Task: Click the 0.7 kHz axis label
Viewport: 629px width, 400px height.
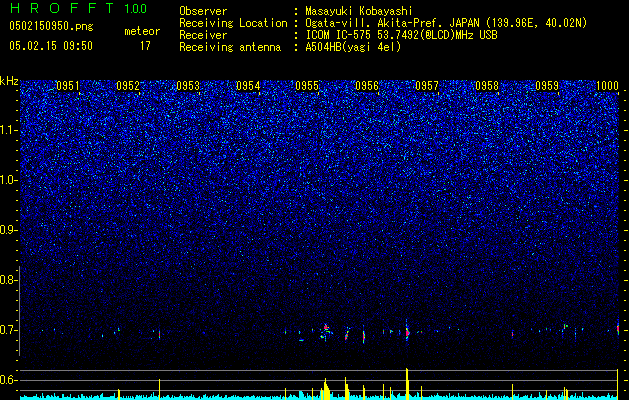Action: [8, 330]
